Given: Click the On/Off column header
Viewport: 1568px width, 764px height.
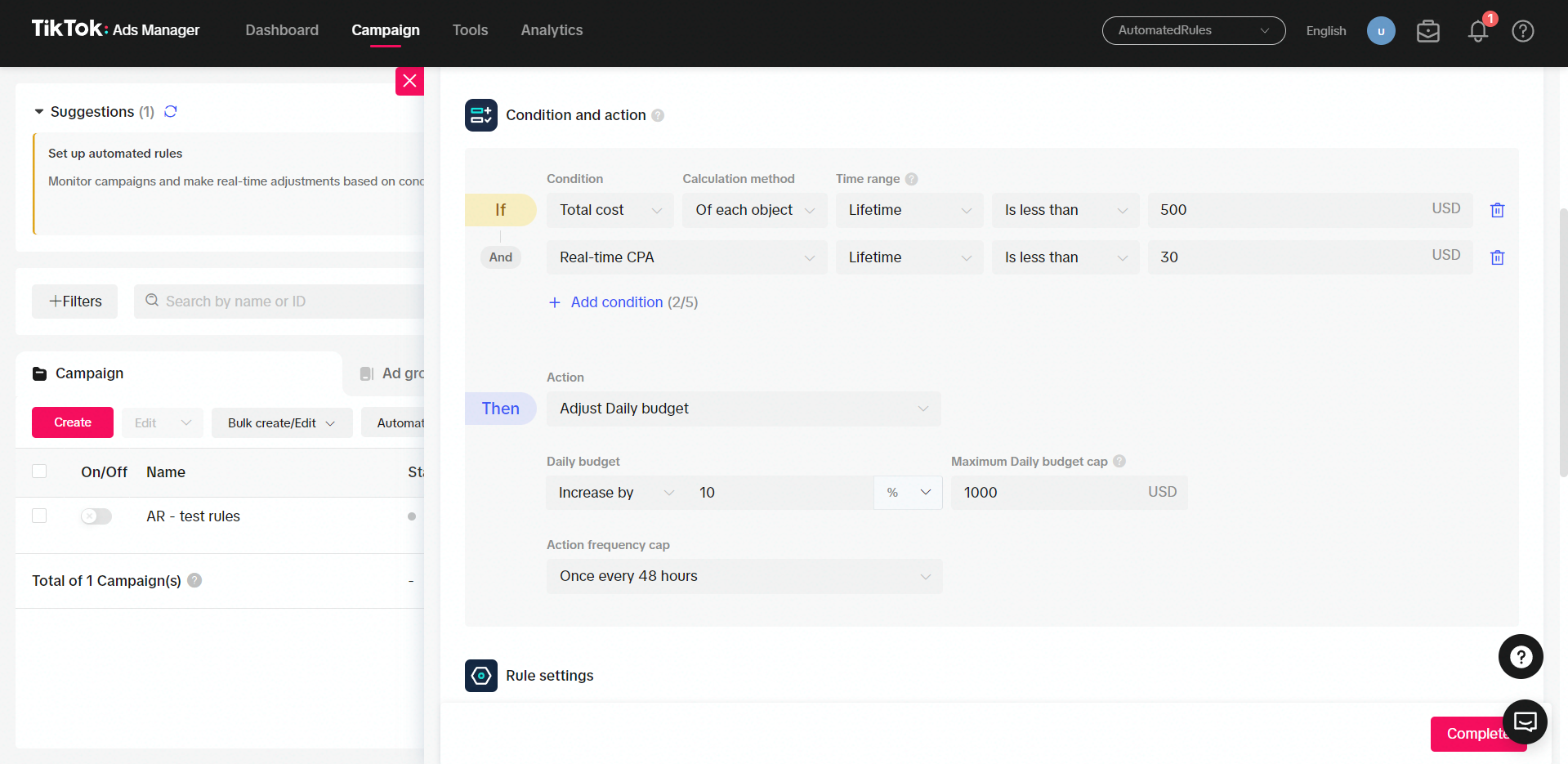Looking at the screenshot, I should pyautogui.click(x=104, y=472).
